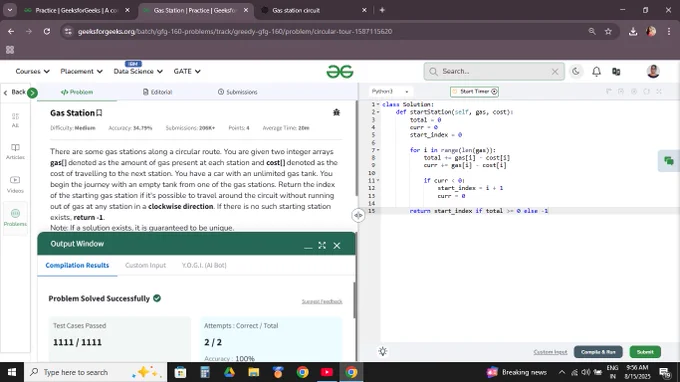Click into the Search input field

(494, 72)
